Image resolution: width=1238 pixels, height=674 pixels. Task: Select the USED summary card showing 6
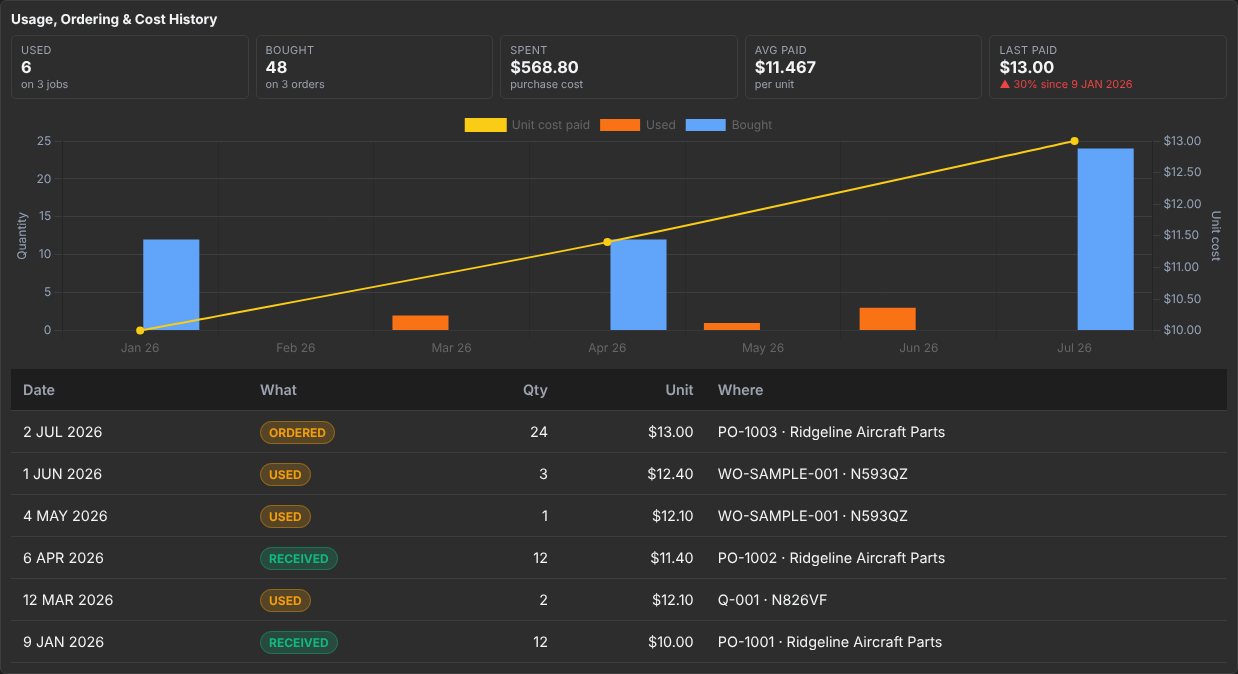(130, 67)
